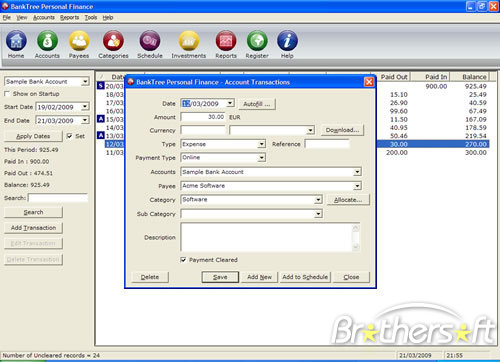The image size is (500, 362).
Task: Click the Add New button
Action: point(259,277)
